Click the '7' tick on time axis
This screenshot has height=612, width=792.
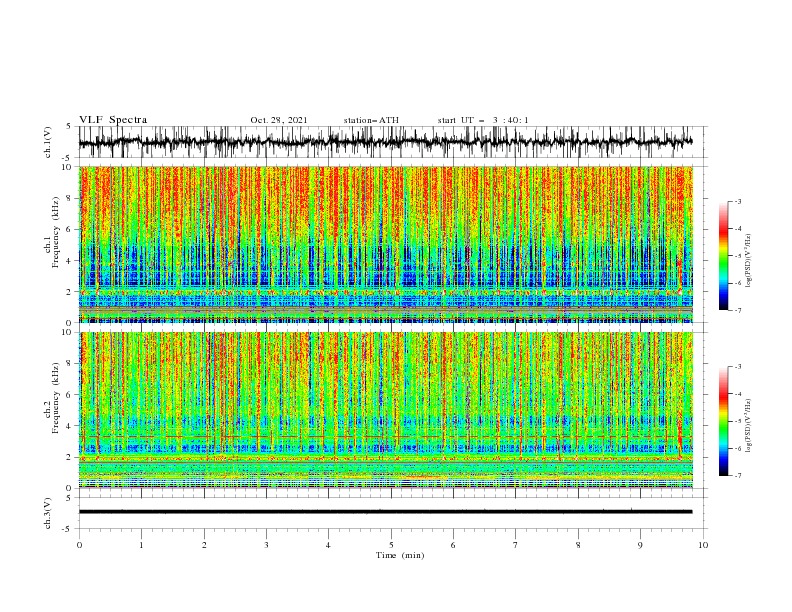[516, 545]
